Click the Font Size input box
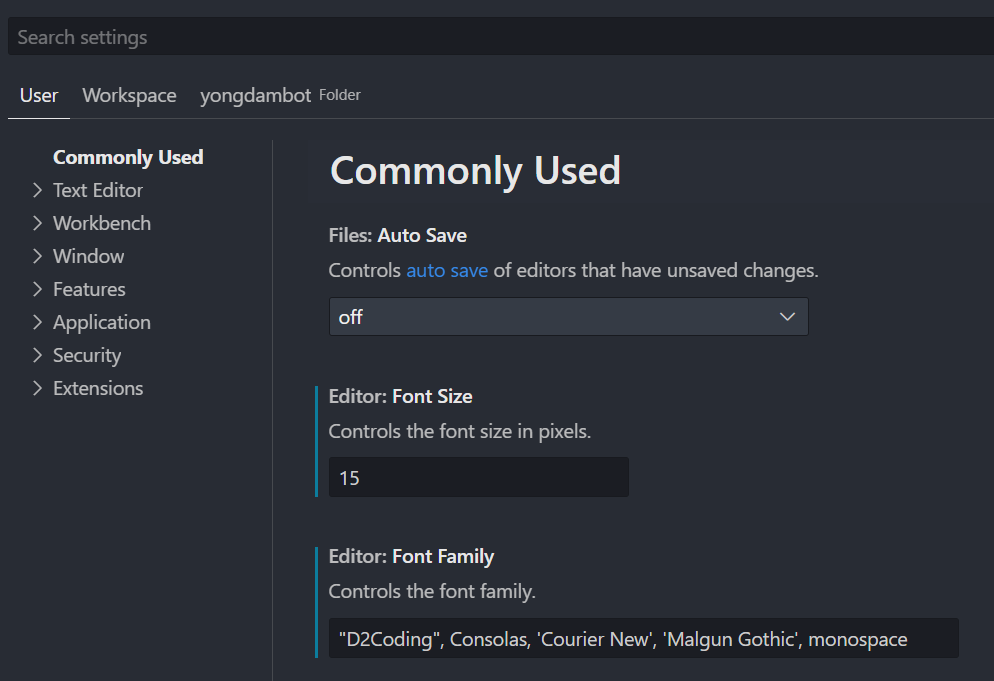This screenshot has height=681, width=994. pos(478,478)
